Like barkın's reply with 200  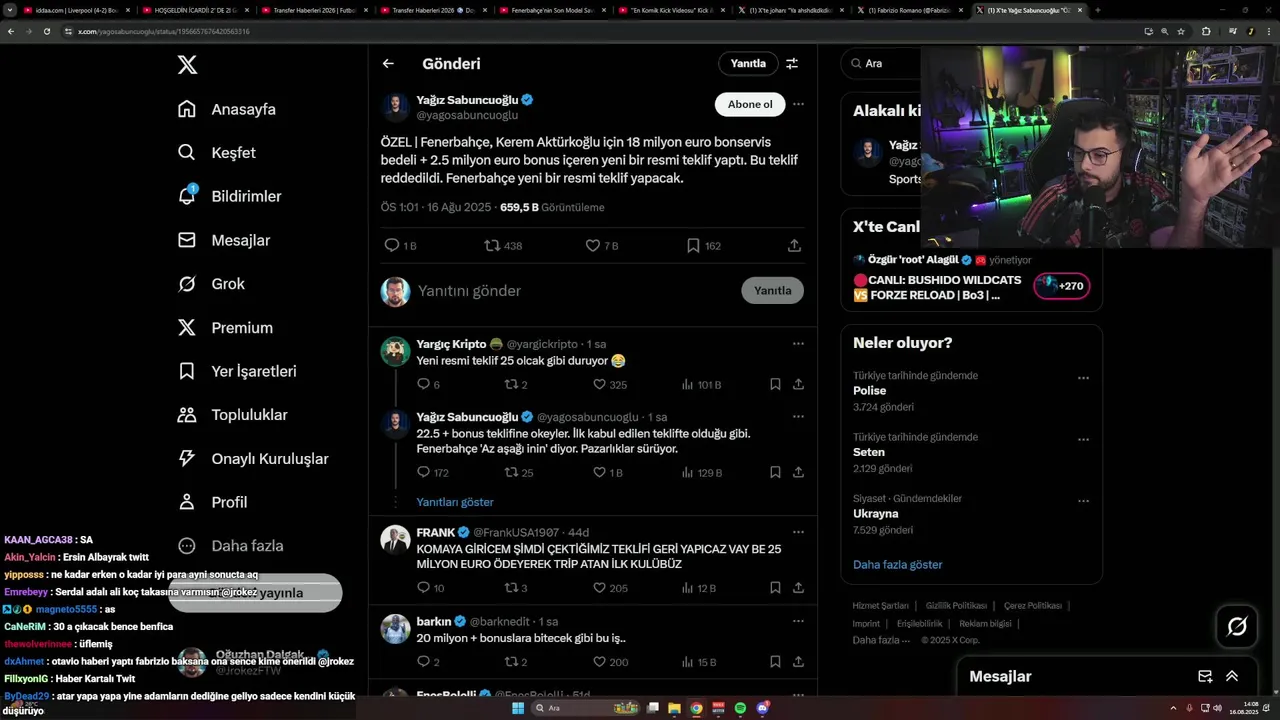(610, 662)
